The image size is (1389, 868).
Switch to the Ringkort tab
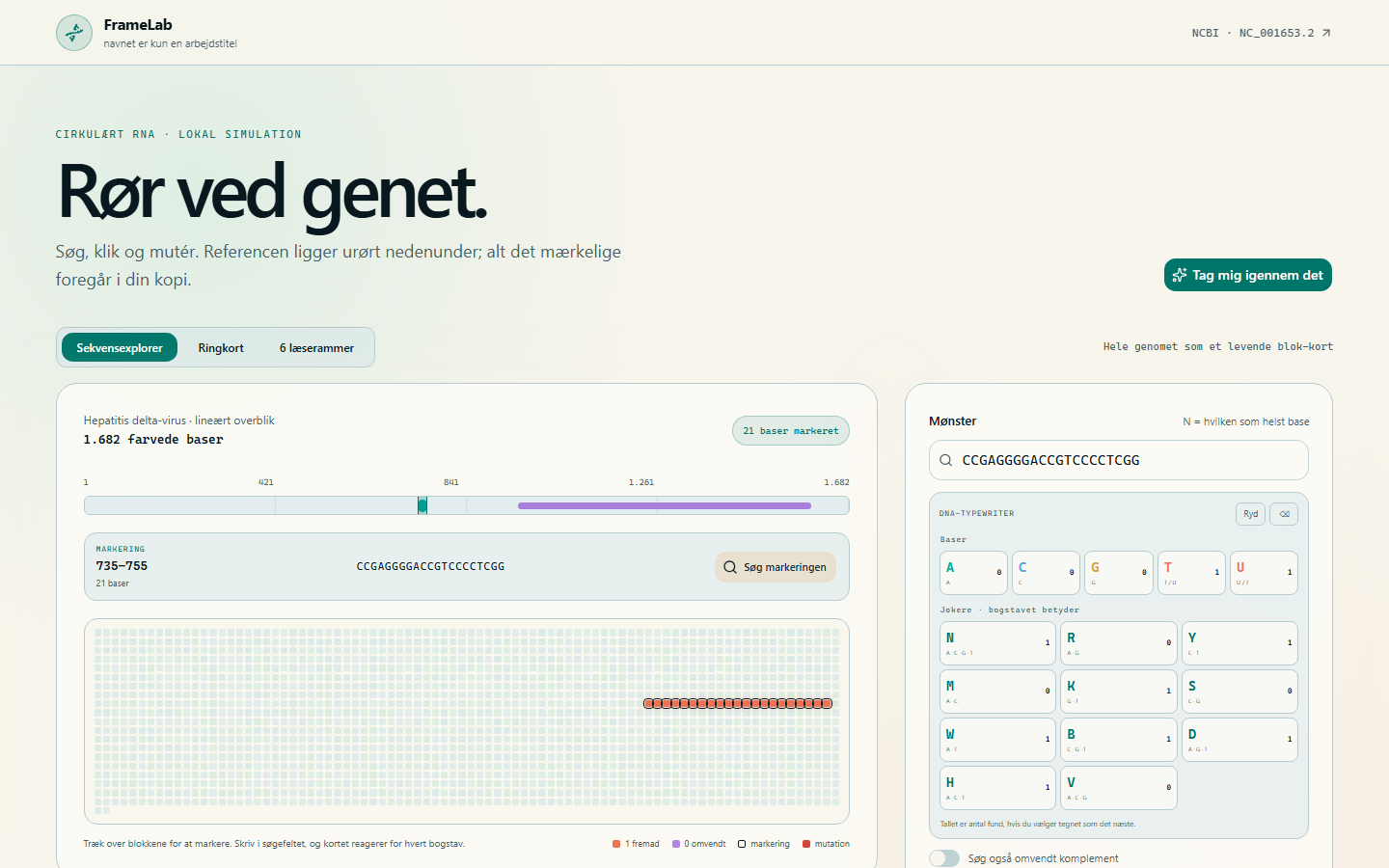click(221, 347)
